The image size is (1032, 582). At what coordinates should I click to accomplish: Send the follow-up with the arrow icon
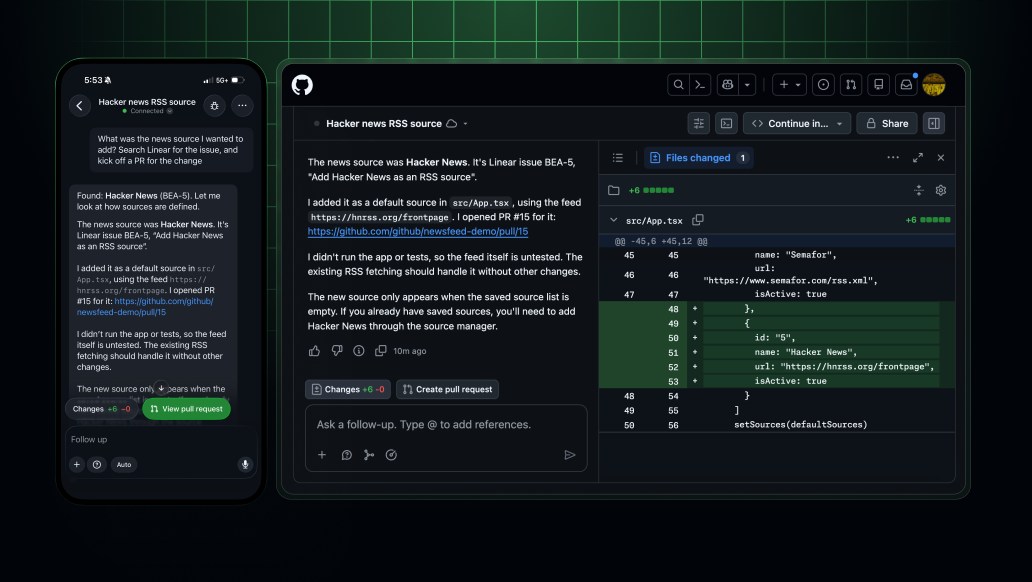tap(570, 455)
